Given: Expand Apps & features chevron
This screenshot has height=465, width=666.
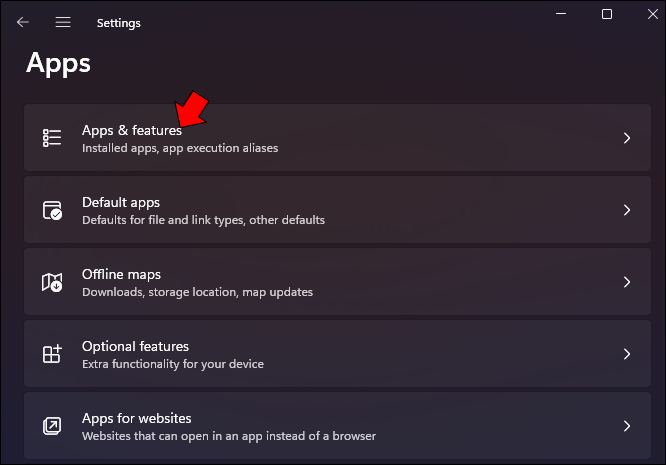Looking at the screenshot, I should (x=627, y=138).
